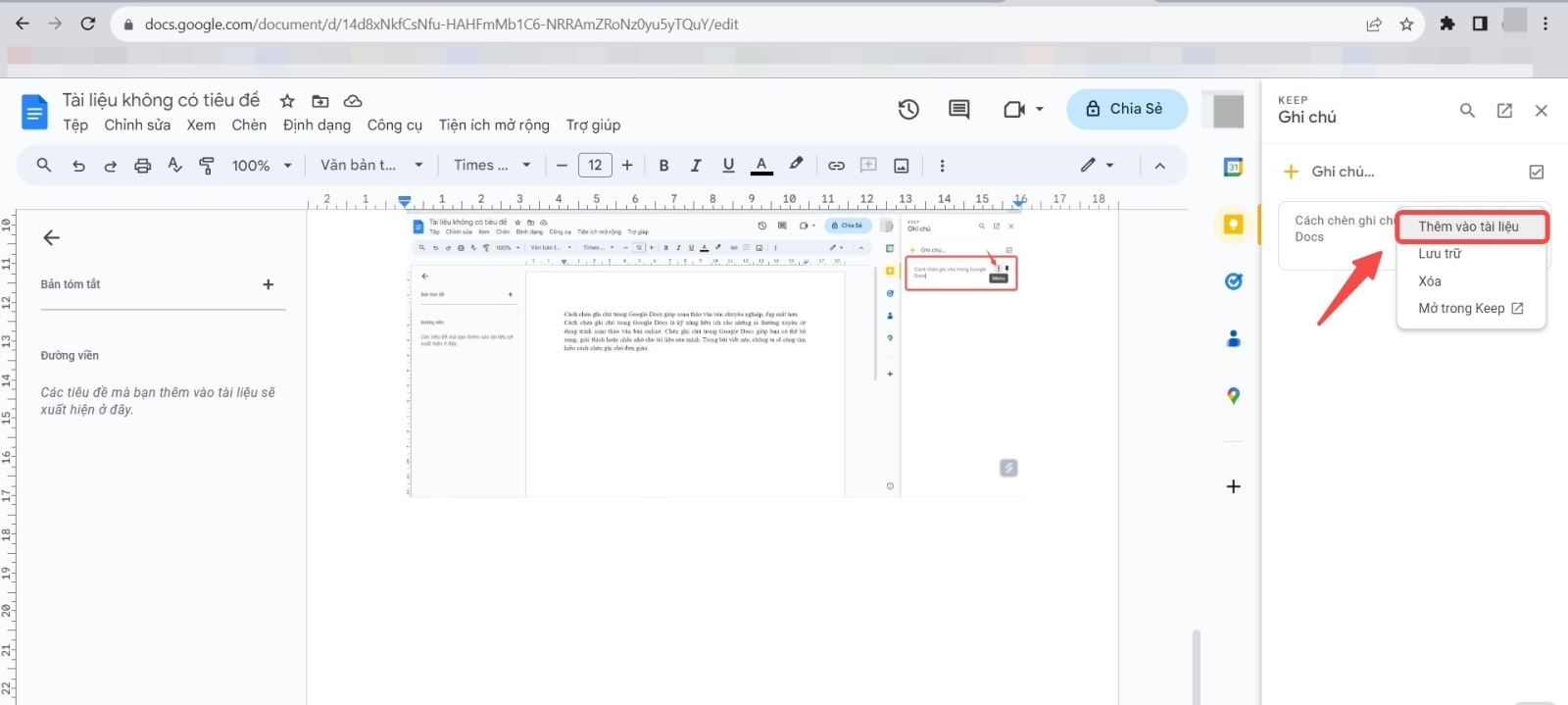The height and width of the screenshot is (705, 1568).
Task: Redo the last action
Action: point(111,166)
